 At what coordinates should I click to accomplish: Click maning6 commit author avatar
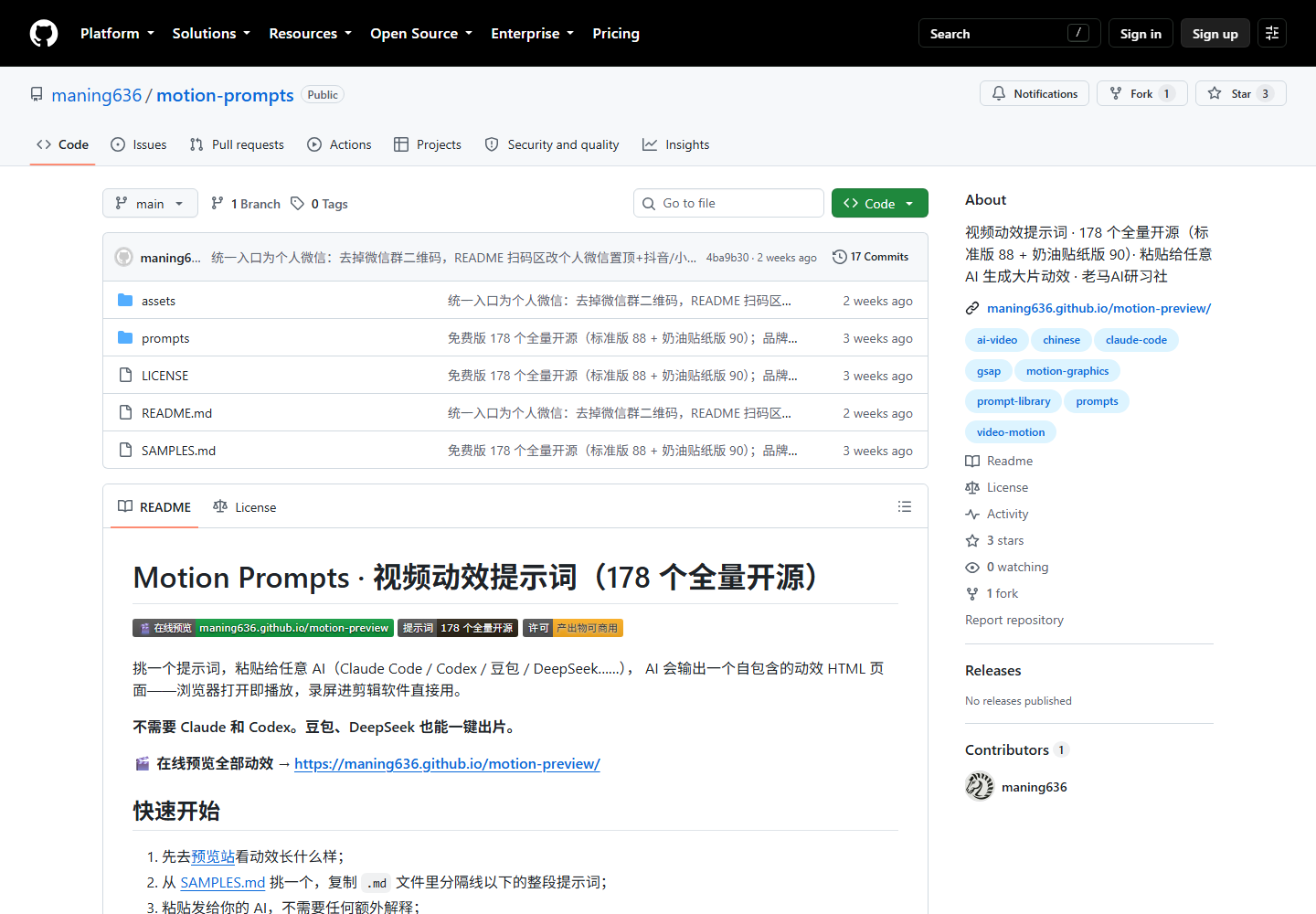point(124,257)
